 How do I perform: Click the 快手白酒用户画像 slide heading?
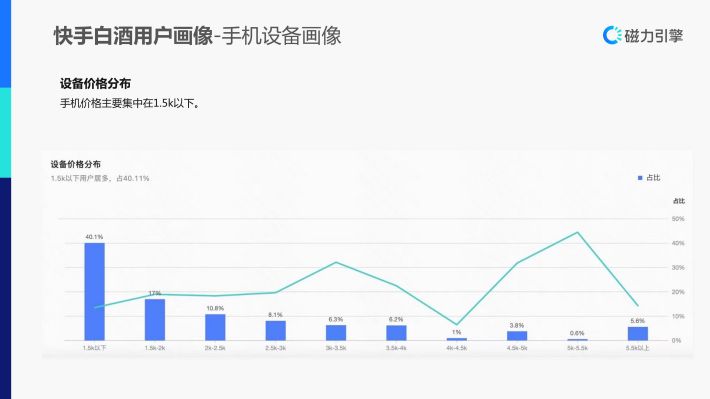point(133,36)
